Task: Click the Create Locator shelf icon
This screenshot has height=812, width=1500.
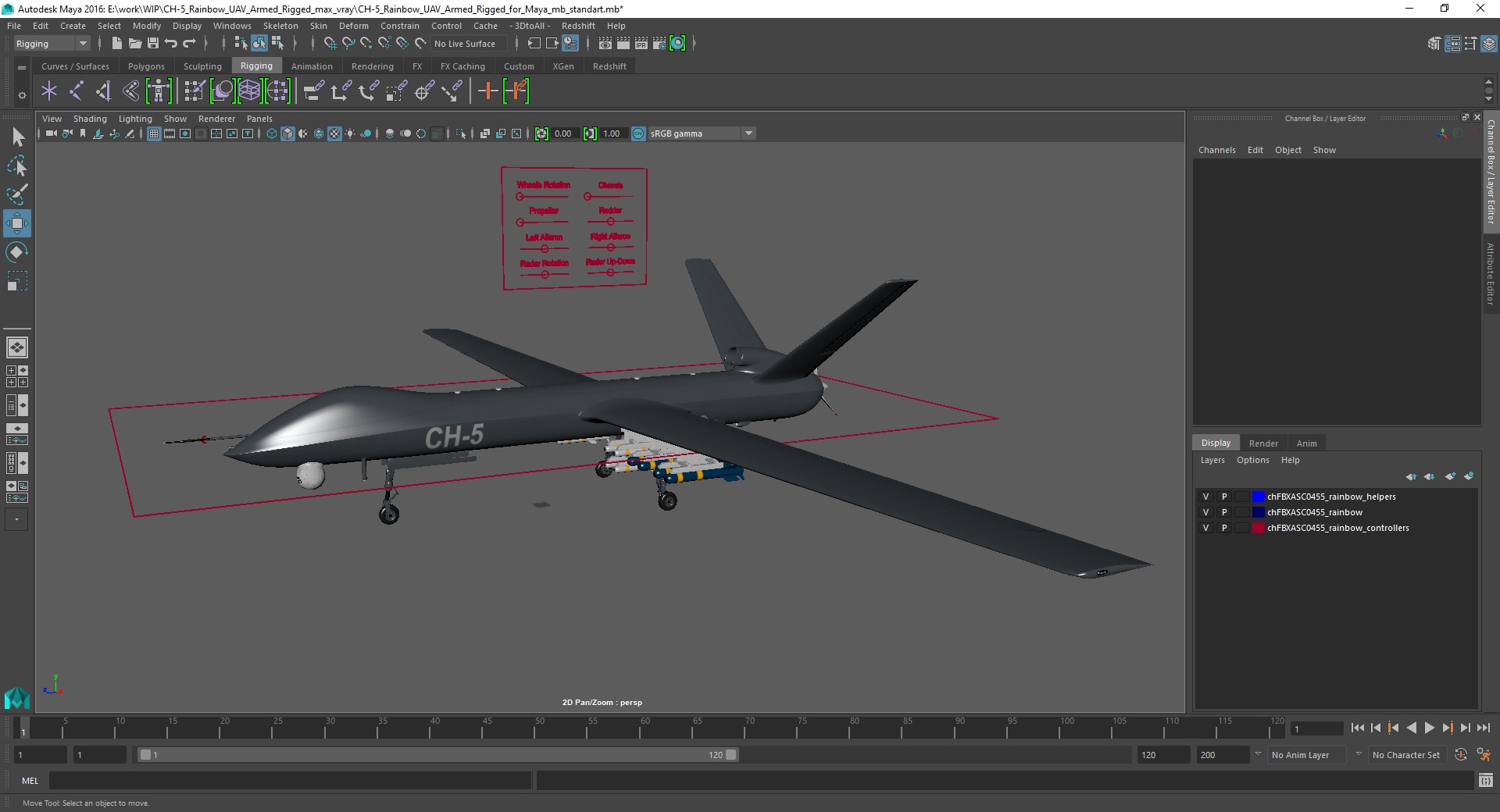Action: (49, 91)
